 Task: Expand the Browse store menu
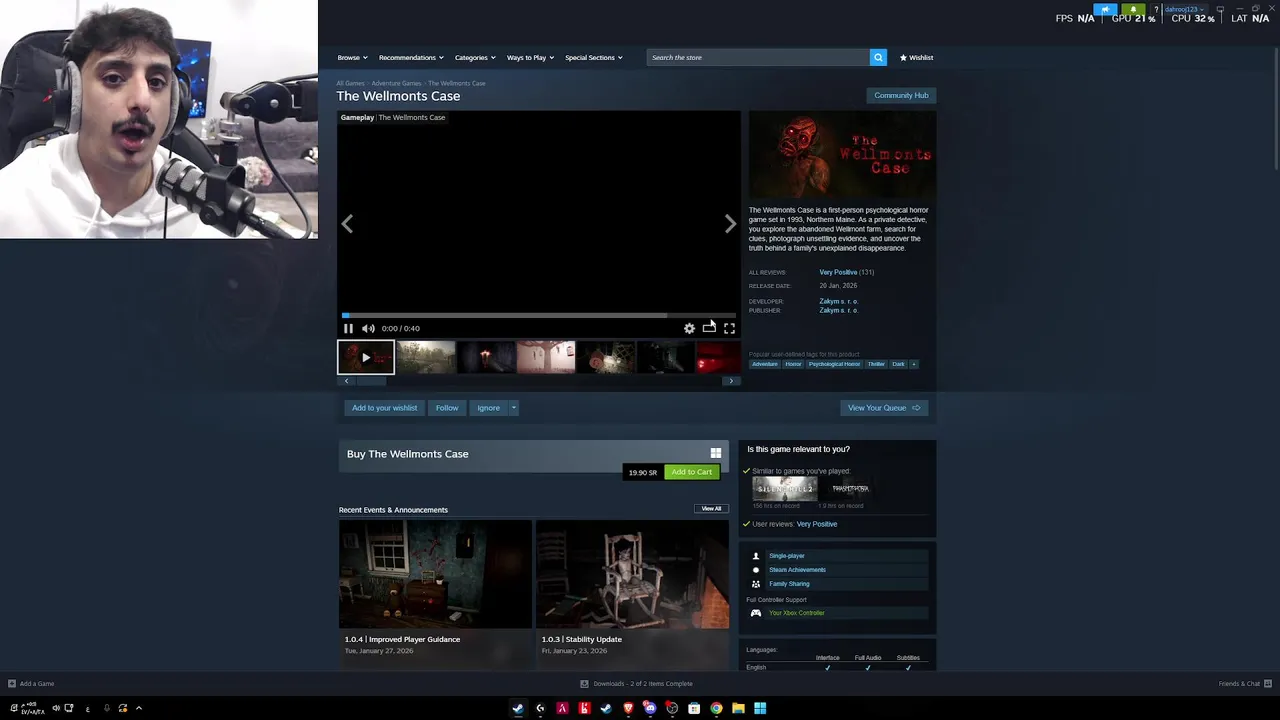tap(352, 57)
